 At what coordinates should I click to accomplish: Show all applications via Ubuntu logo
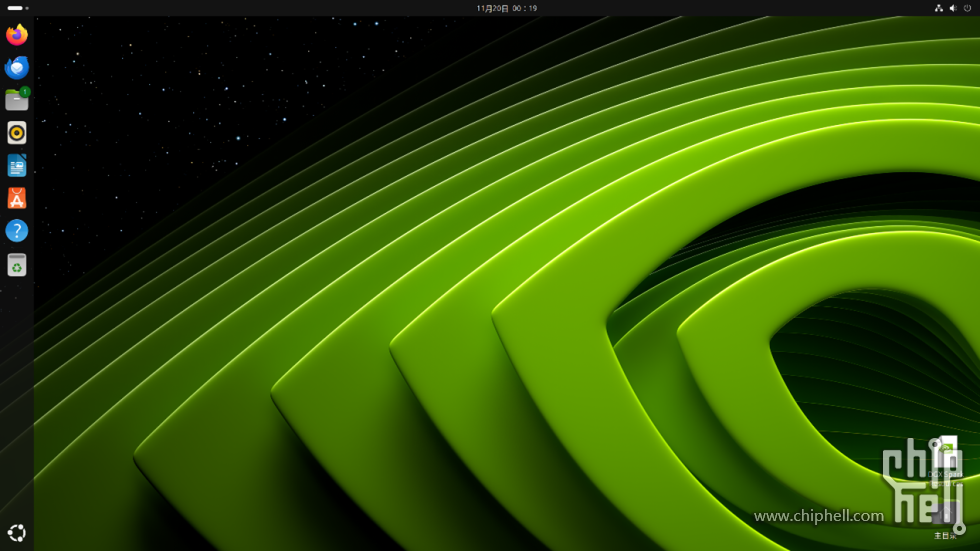pyautogui.click(x=17, y=533)
